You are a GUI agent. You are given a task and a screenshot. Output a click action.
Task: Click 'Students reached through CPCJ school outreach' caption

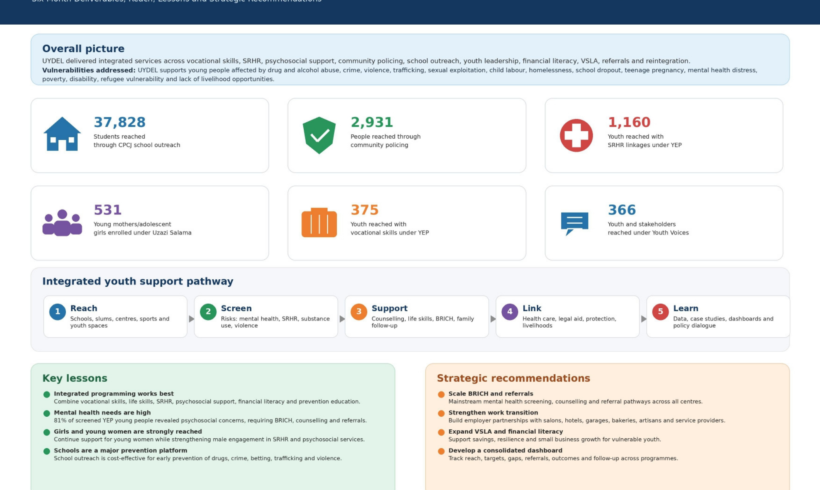tap(136, 141)
